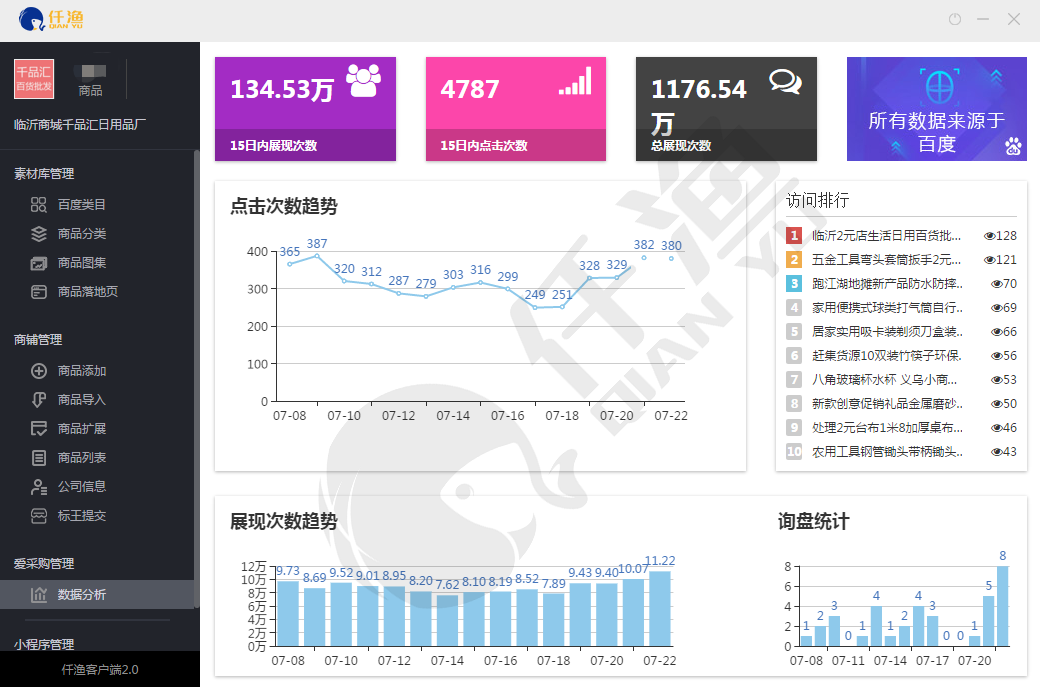
Task: Click sidebar vertical scrollbar
Action: (196, 378)
